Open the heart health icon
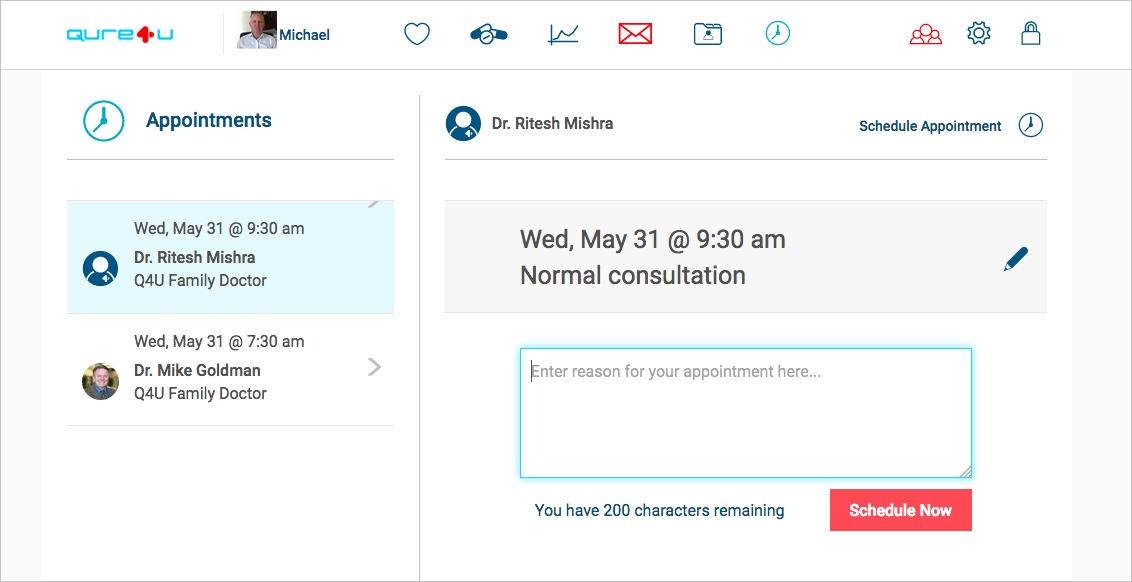Viewport: 1132px width, 582px height. click(417, 34)
